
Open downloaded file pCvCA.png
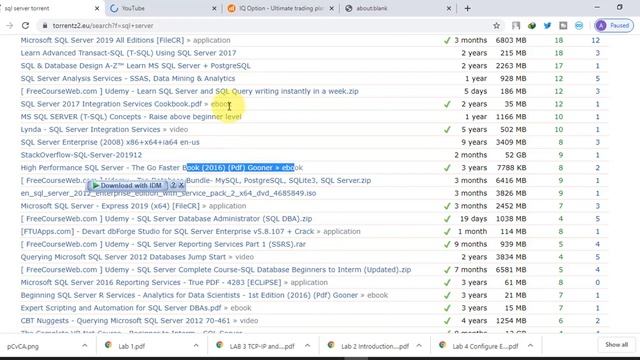pos(23,346)
